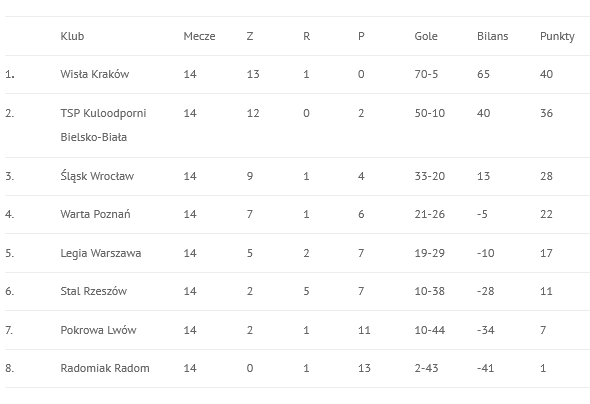This screenshot has width=590, height=404.
Task: Select Wisła Kraków team name
Action: point(95,74)
